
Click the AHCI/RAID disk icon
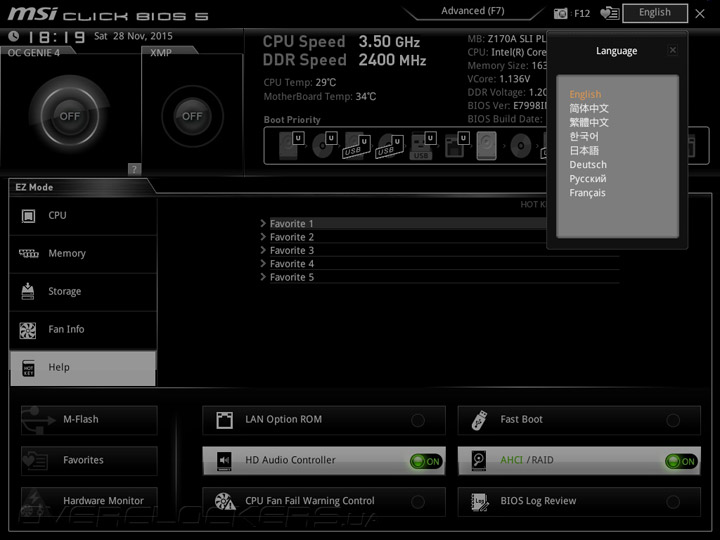pos(479,461)
